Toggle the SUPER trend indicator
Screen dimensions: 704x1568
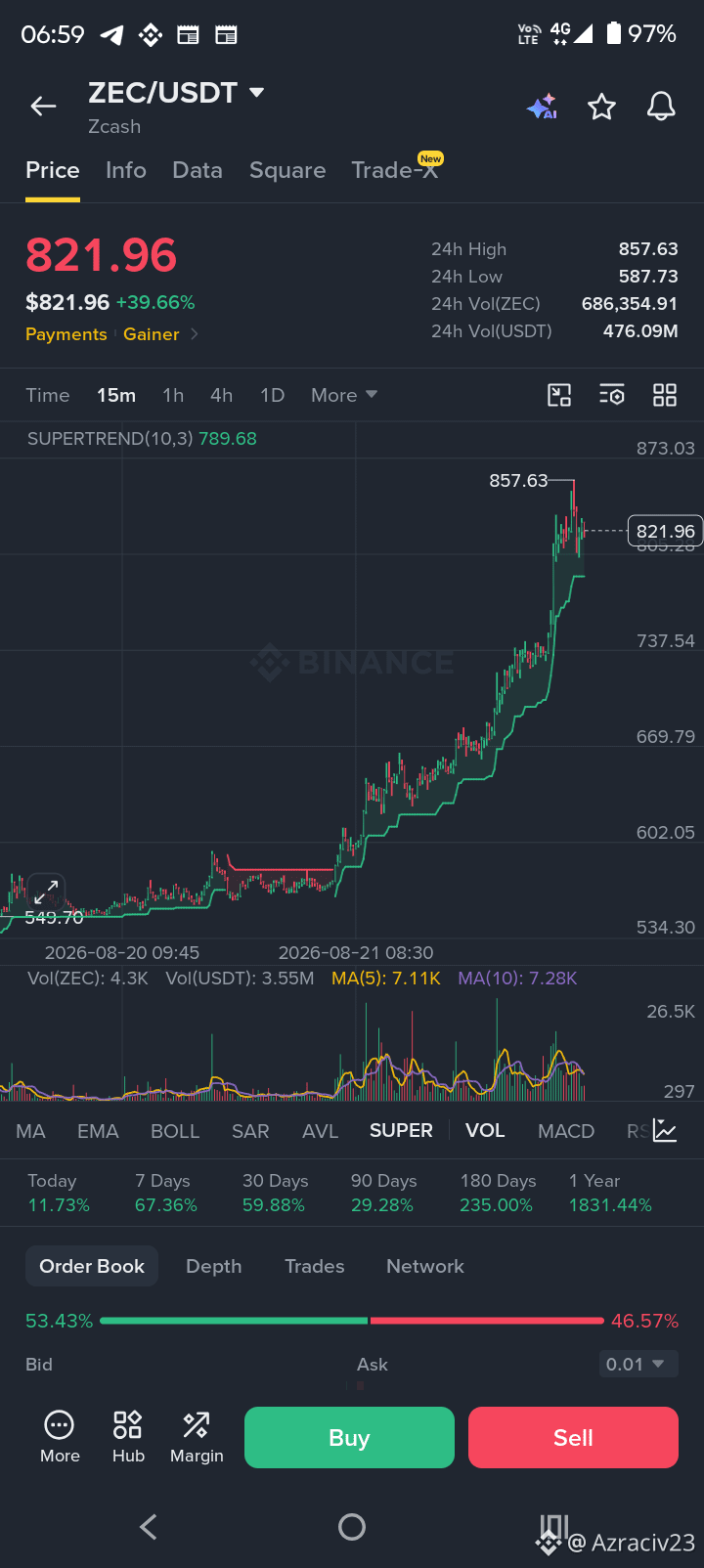pos(401,1130)
